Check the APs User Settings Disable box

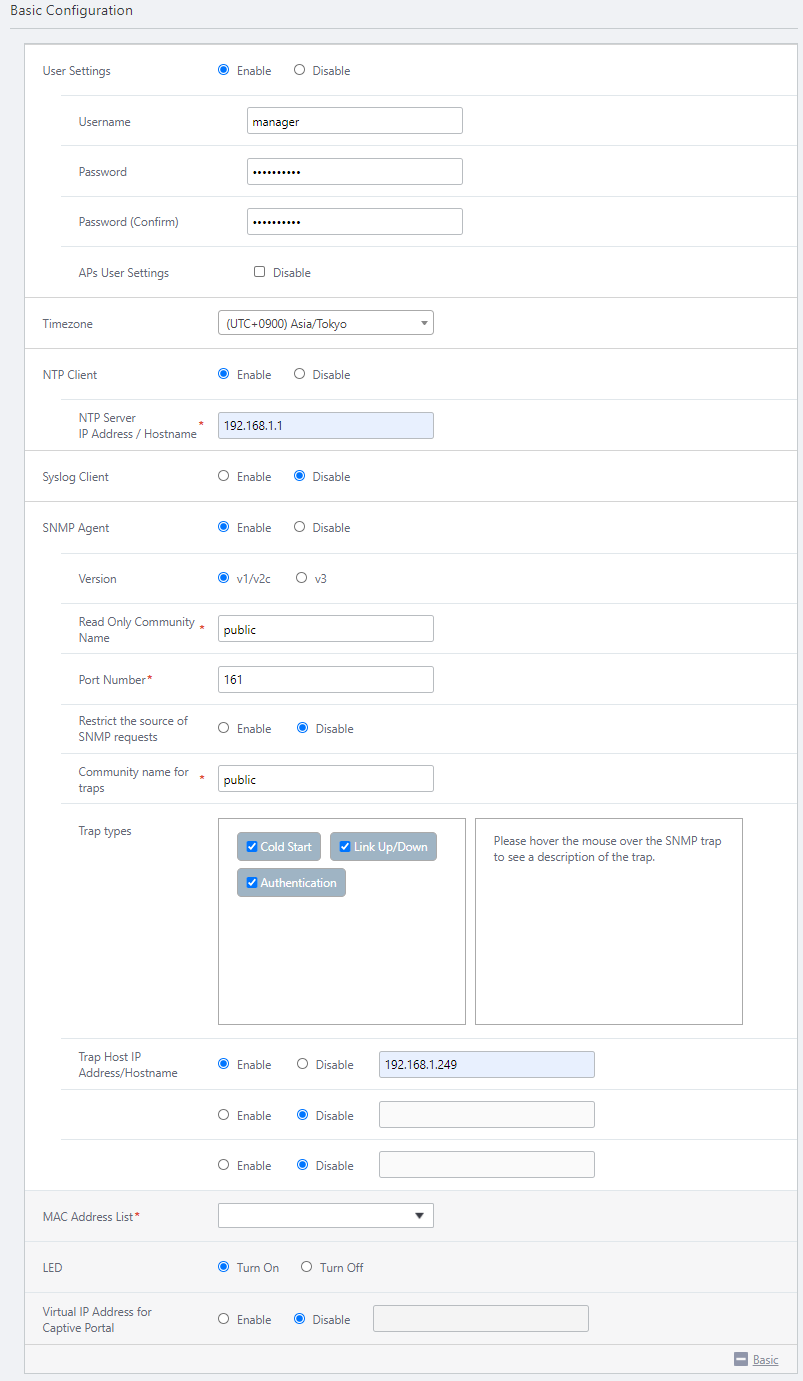[260, 272]
